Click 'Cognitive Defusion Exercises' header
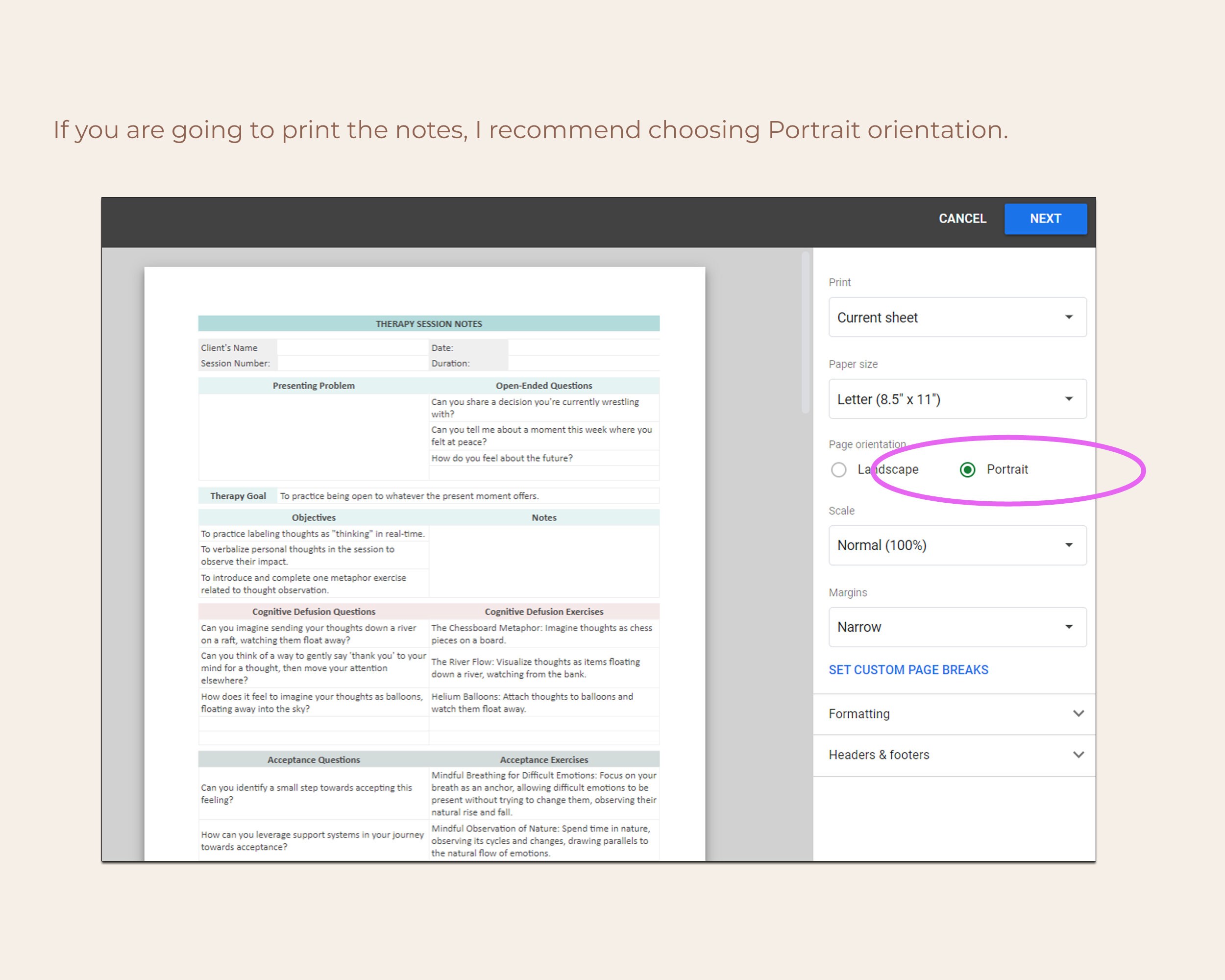This screenshot has width=1225, height=980. click(x=544, y=612)
